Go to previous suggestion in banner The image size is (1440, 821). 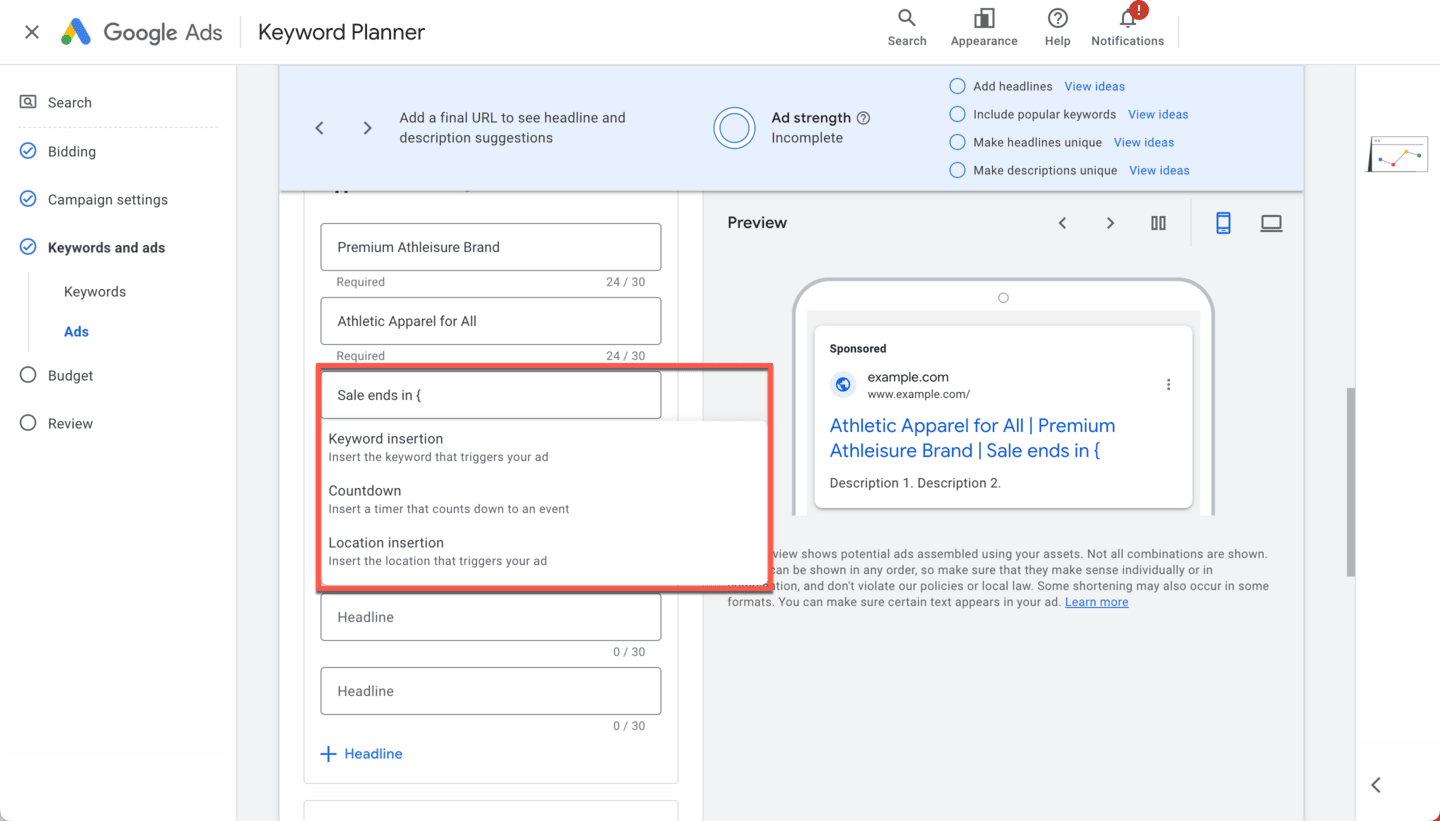[x=320, y=128]
